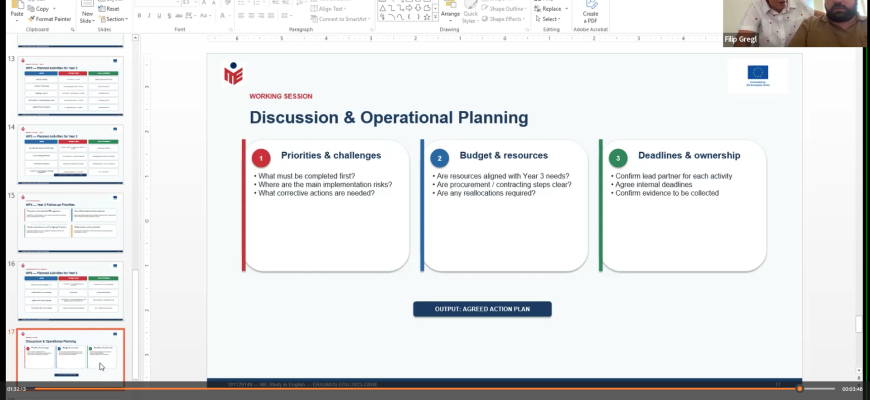Click the European Union flag logo
The image size is (870, 400).
tap(757, 73)
